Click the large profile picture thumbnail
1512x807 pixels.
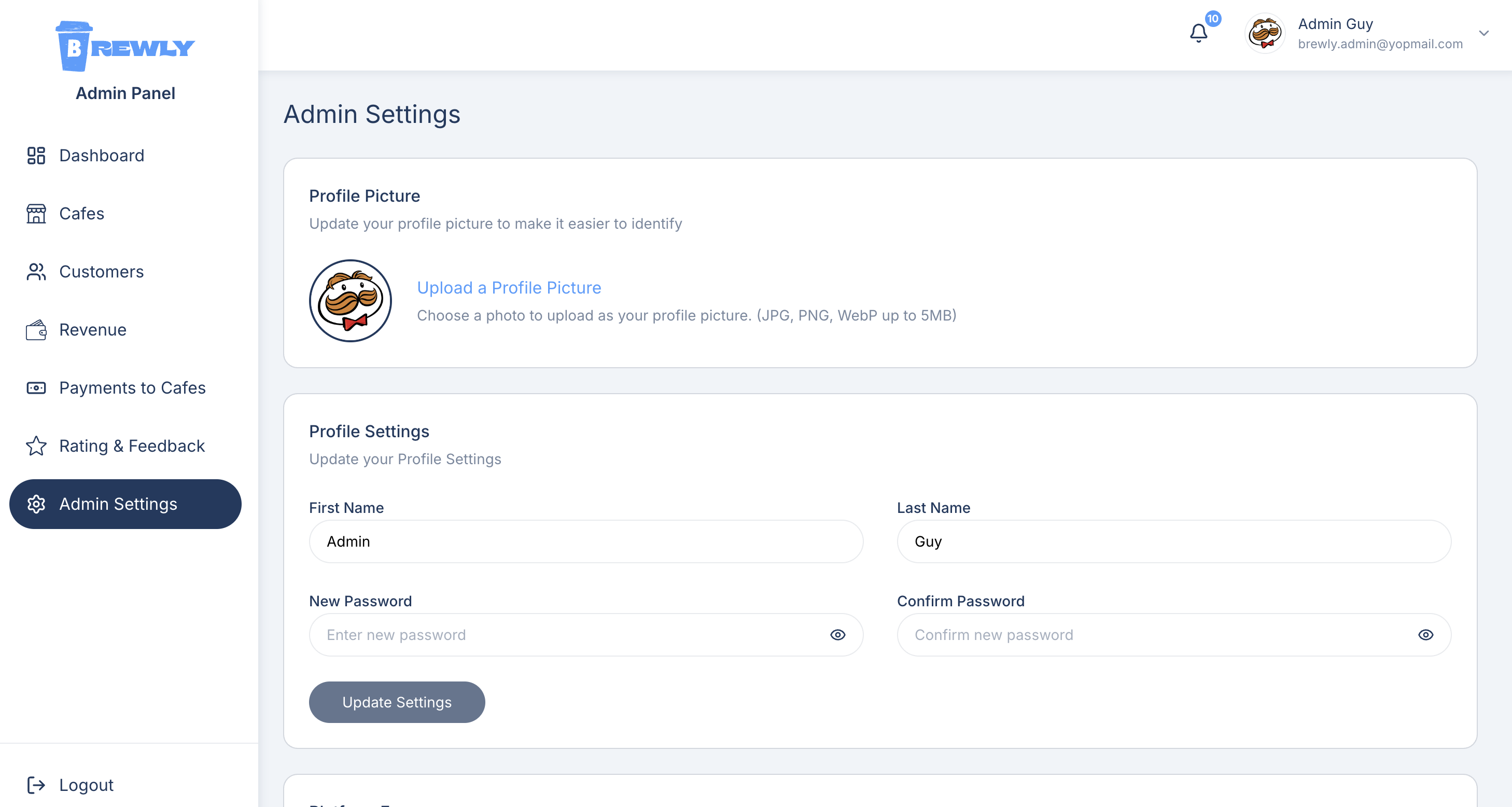[x=351, y=300]
